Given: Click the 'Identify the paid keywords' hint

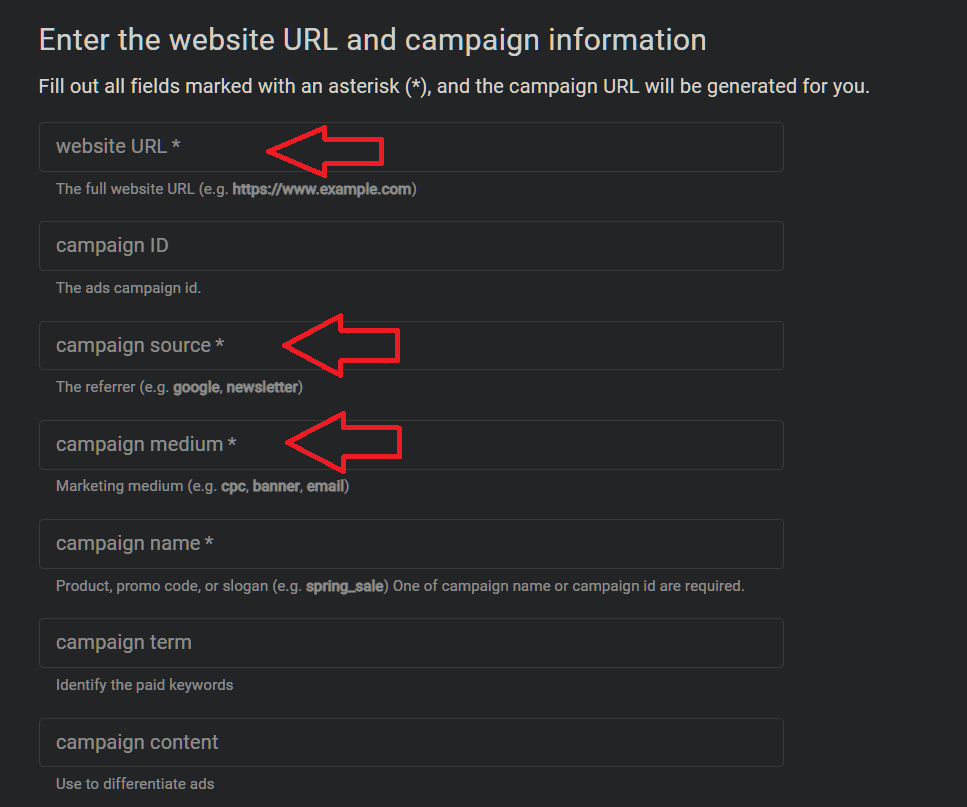Looking at the screenshot, I should [x=145, y=685].
